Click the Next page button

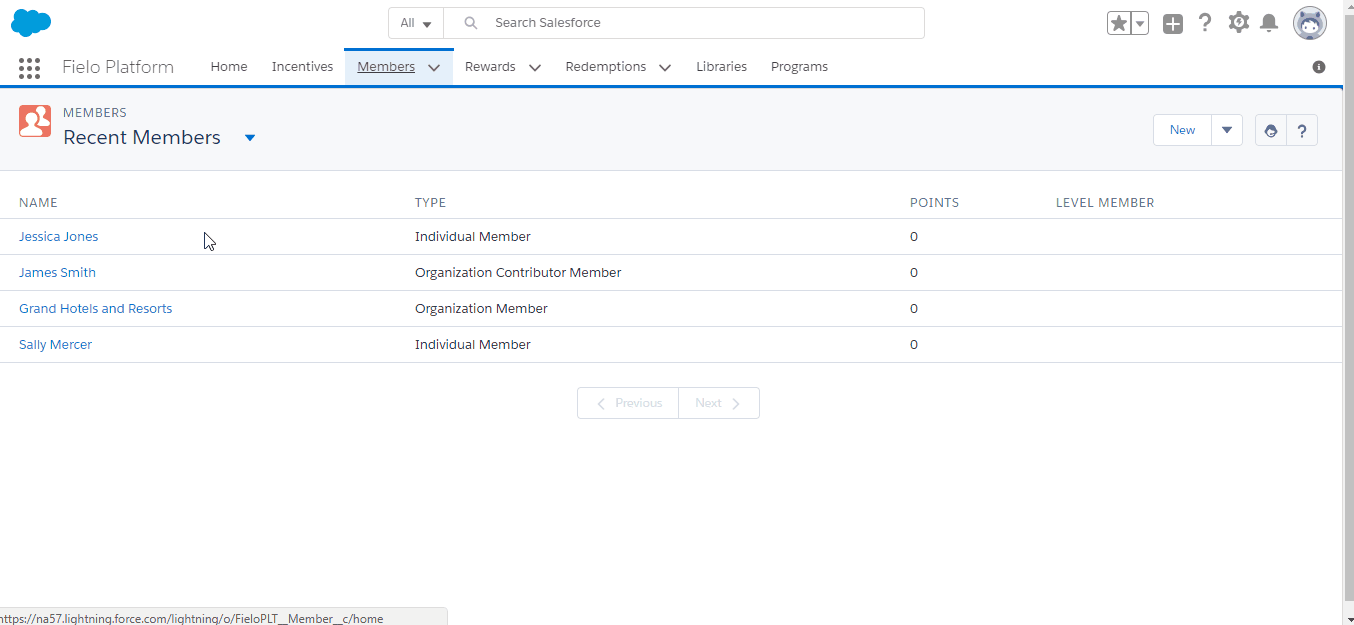(719, 403)
